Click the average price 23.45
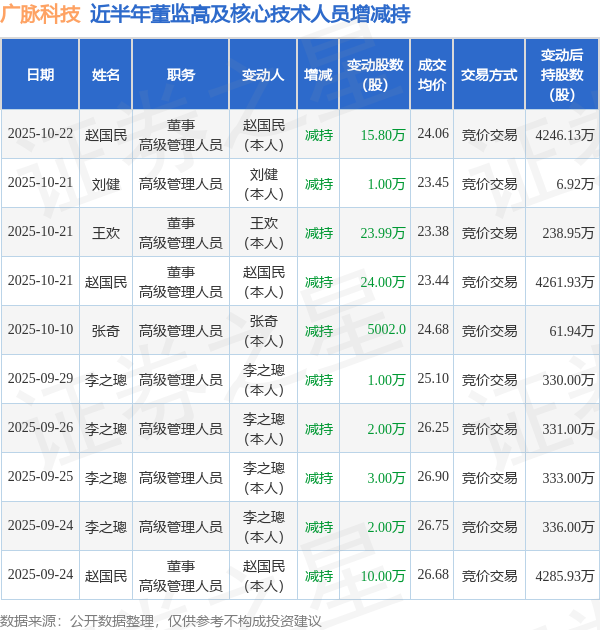 click(x=433, y=182)
